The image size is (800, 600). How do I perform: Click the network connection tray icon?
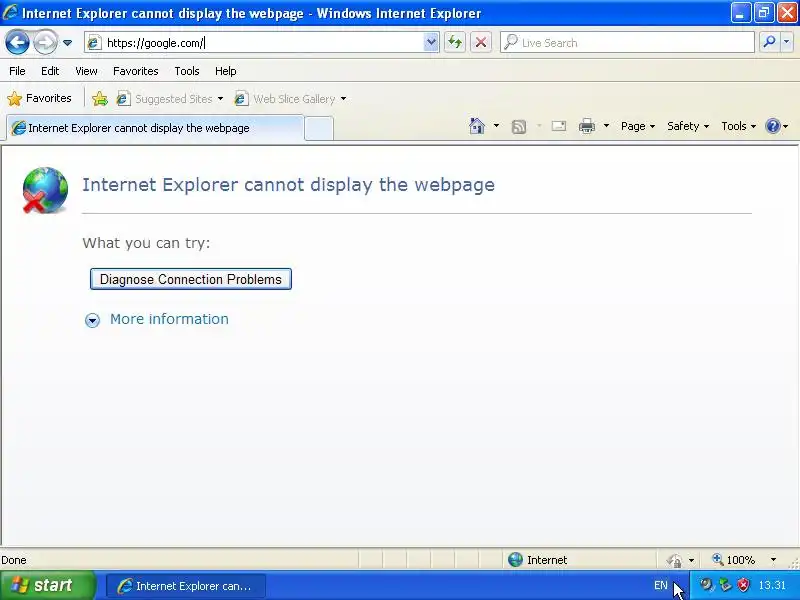click(x=725, y=585)
